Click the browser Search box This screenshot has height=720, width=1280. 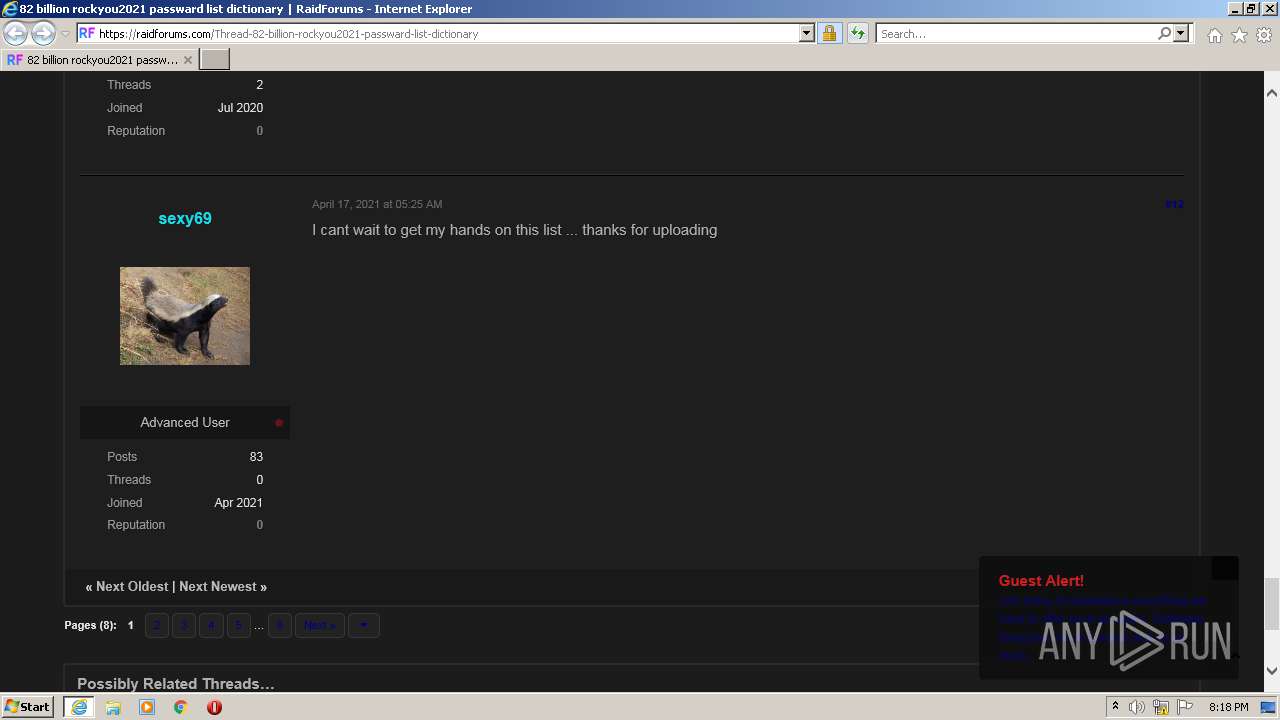pos(1016,33)
